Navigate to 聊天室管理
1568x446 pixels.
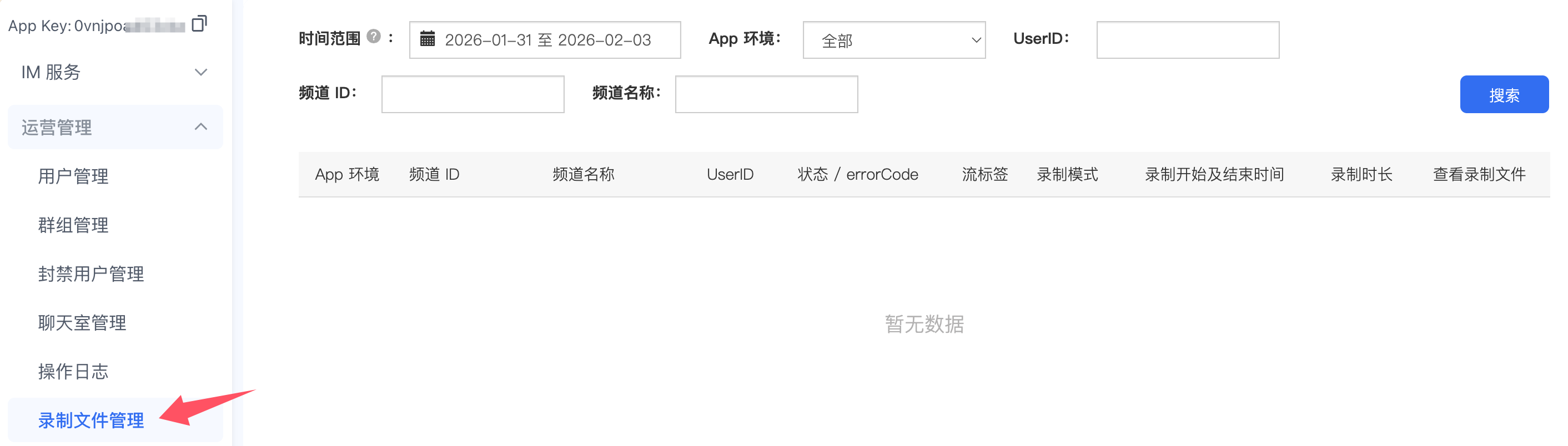pyautogui.click(x=82, y=322)
